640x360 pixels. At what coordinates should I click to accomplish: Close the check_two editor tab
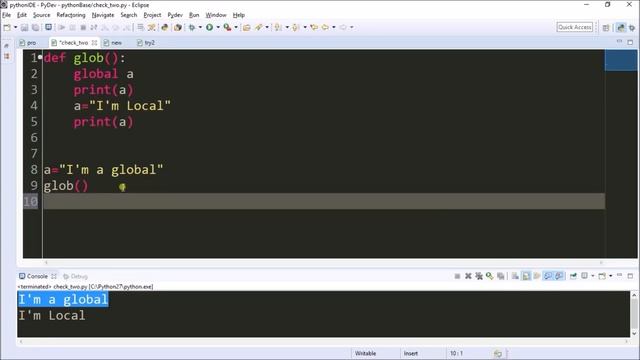click(94, 42)
